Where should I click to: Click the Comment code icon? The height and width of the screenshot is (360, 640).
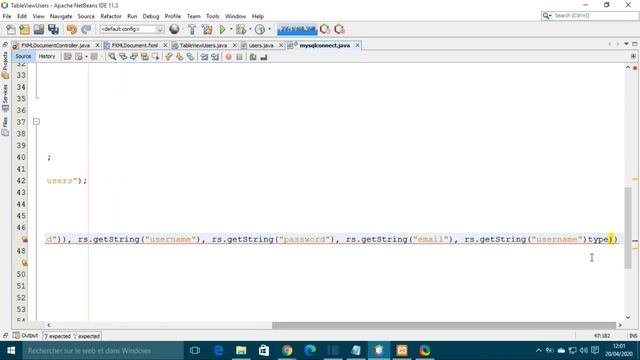pyautogui.click(x=253, y=57)
